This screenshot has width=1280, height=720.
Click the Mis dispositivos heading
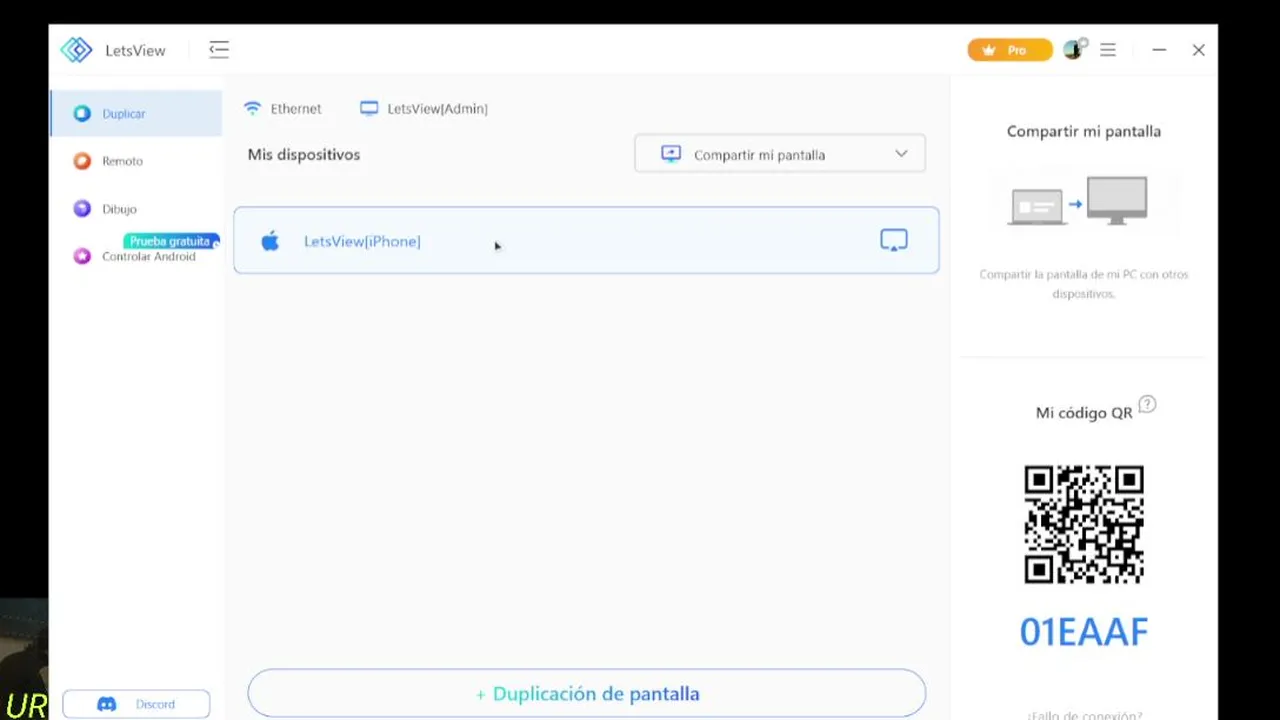[x=304, y=155]
